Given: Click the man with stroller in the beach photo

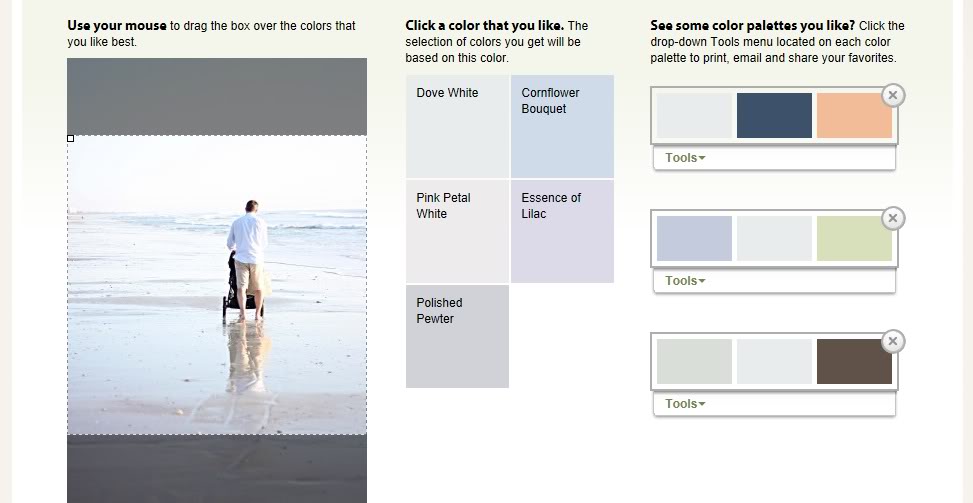Looking at the screenshot, I should (247, 260).
